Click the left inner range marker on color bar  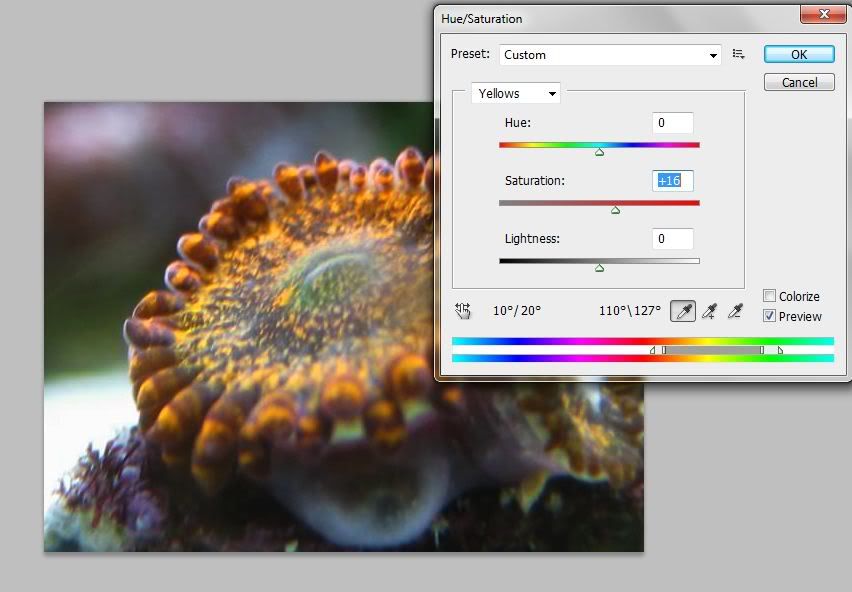coord(664,350)
